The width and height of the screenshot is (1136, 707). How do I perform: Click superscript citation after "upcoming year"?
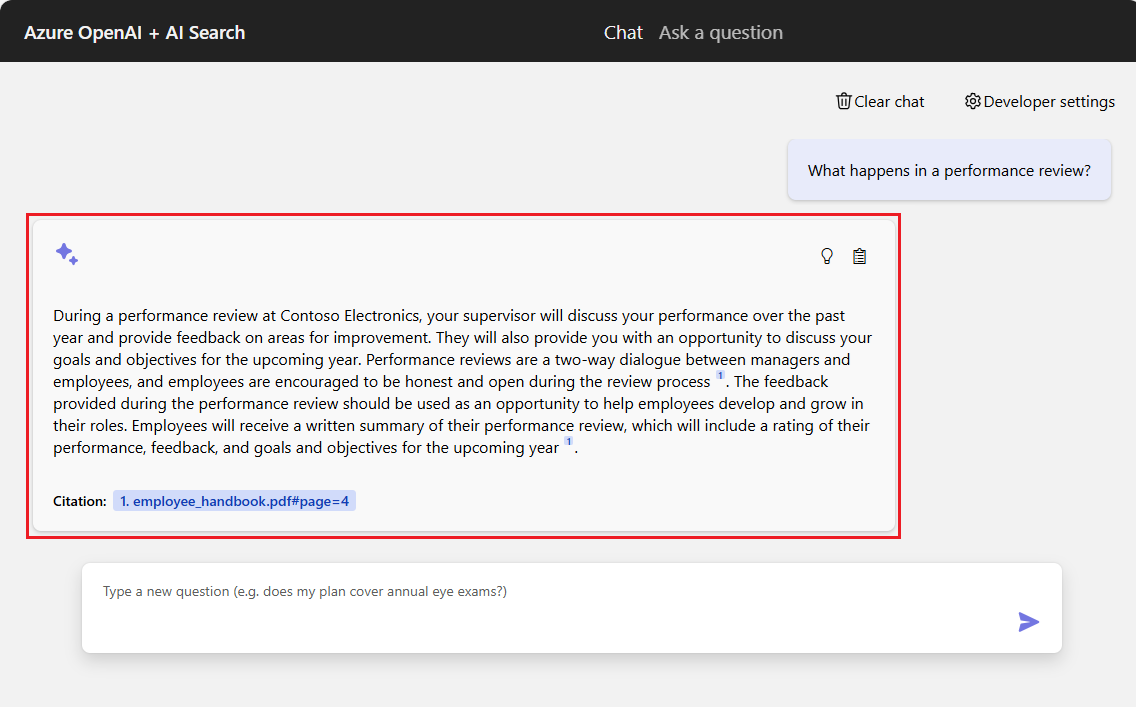(x=568, y=442)
